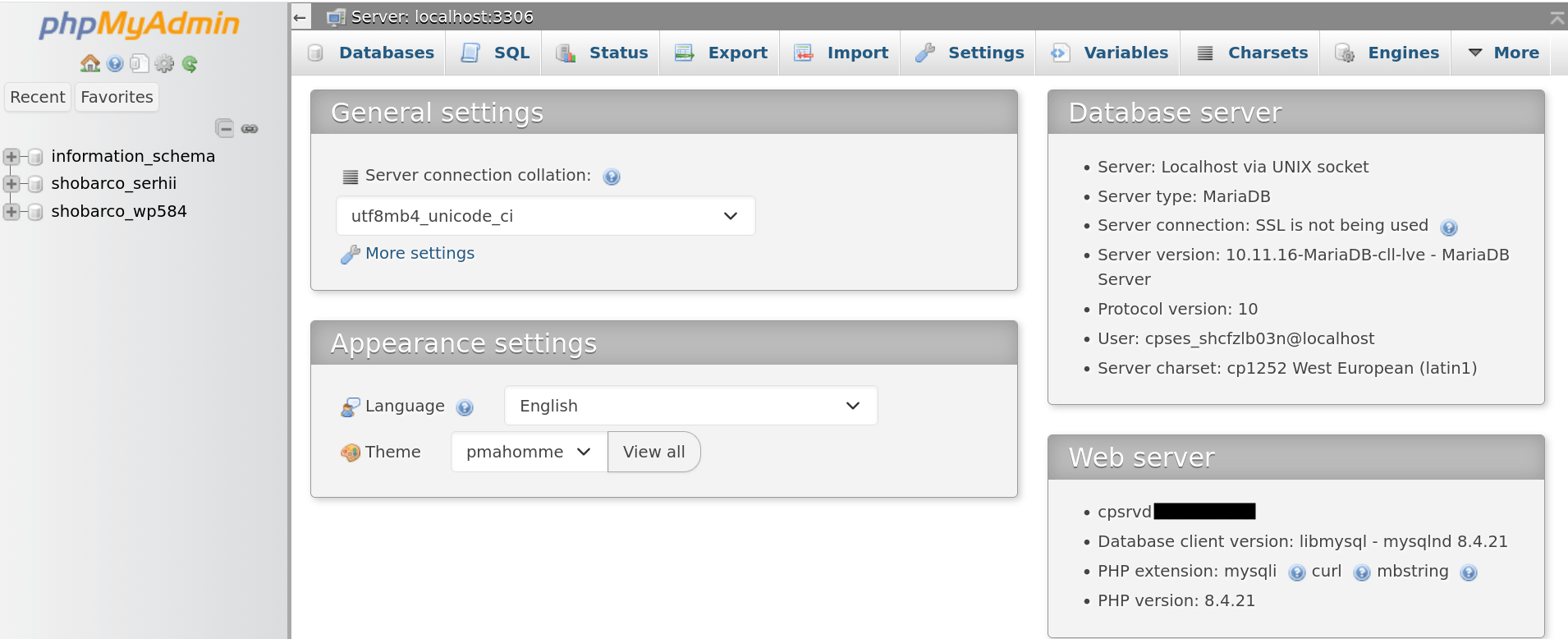Click the text 'Server type: MariaDB'
1568x639 pixels.
(x=1184, y=196)
